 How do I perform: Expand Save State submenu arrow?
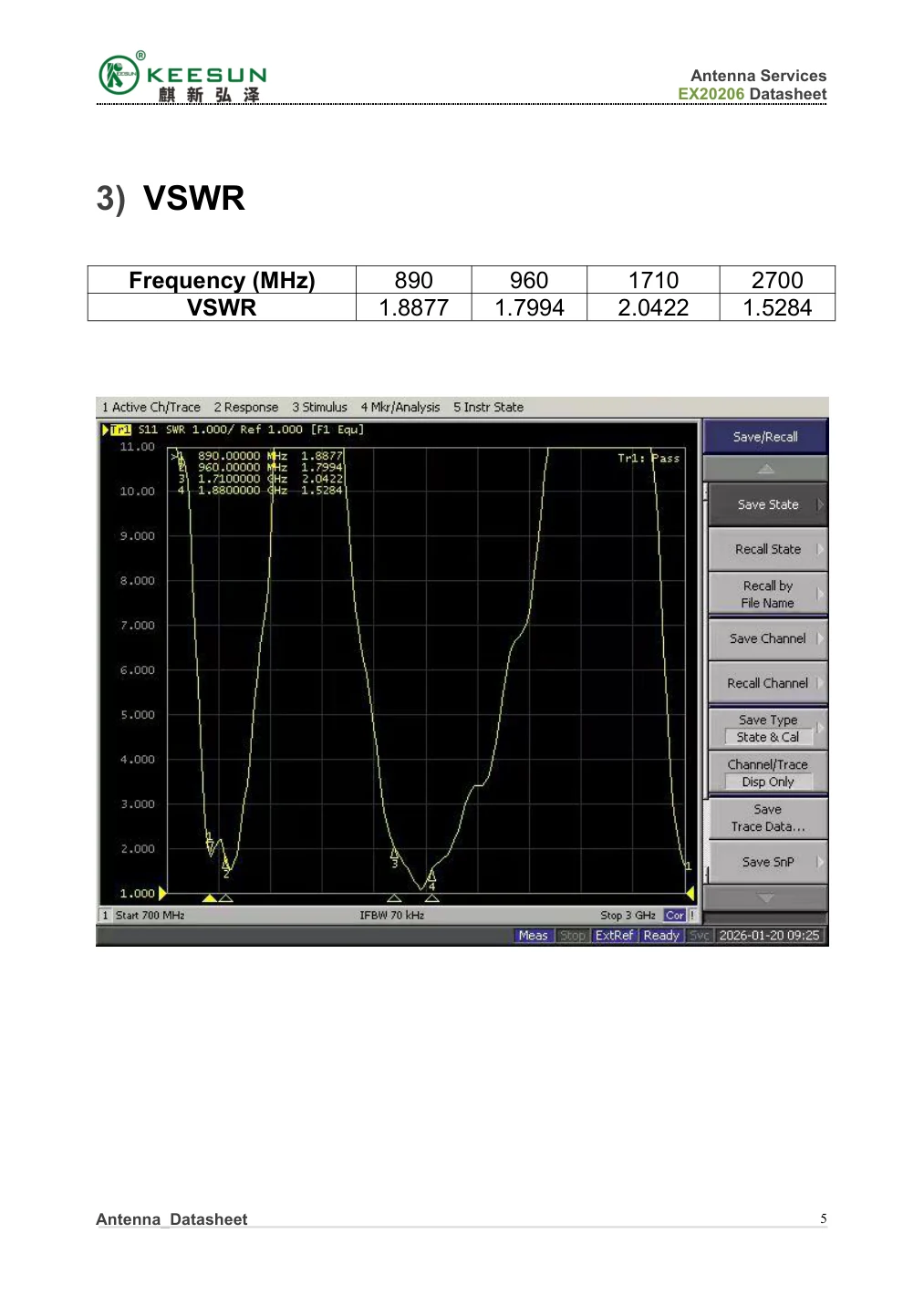pyautogui.click(x=820, y=504)
